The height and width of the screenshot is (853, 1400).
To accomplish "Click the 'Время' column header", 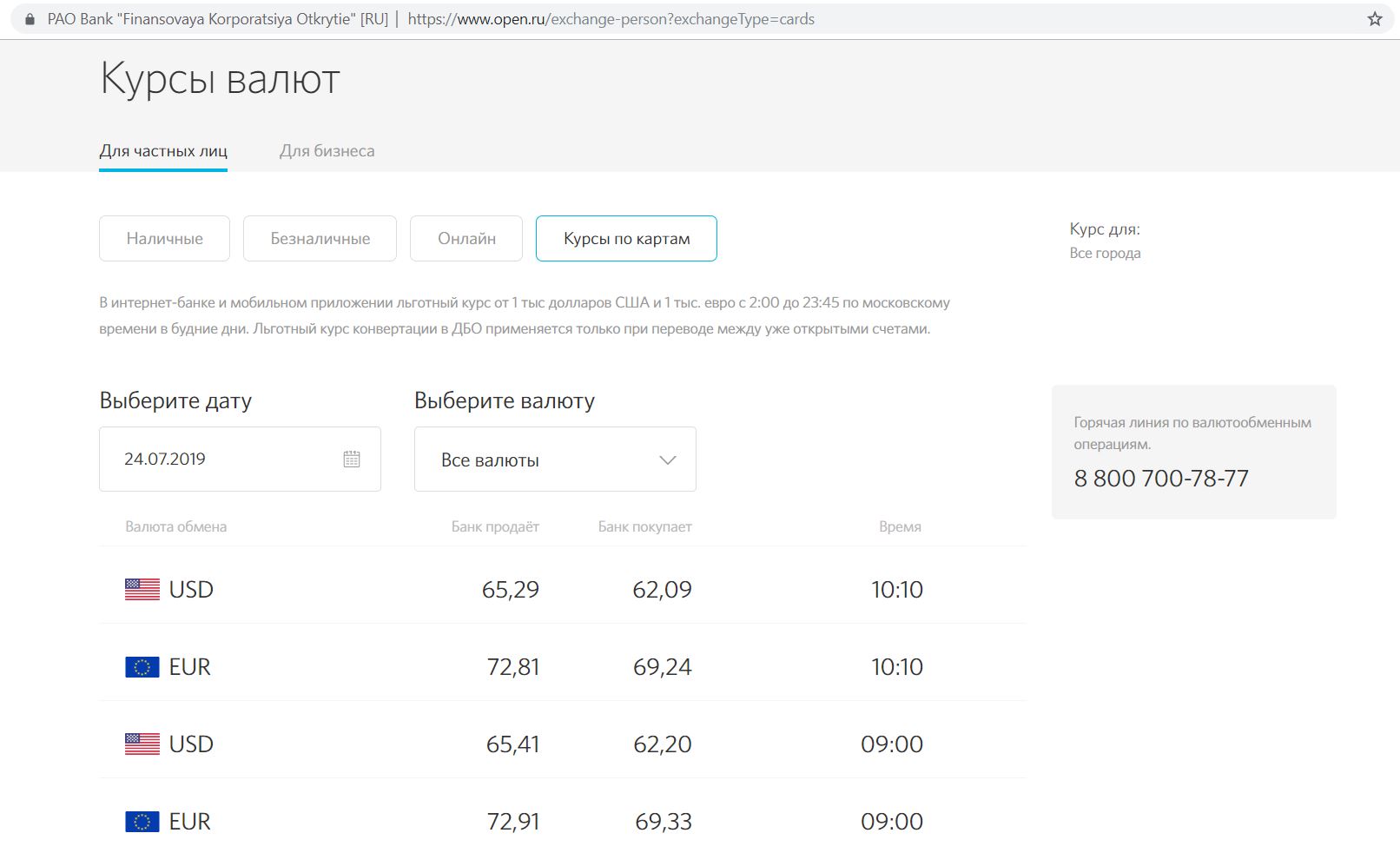I will pos(900,526).
